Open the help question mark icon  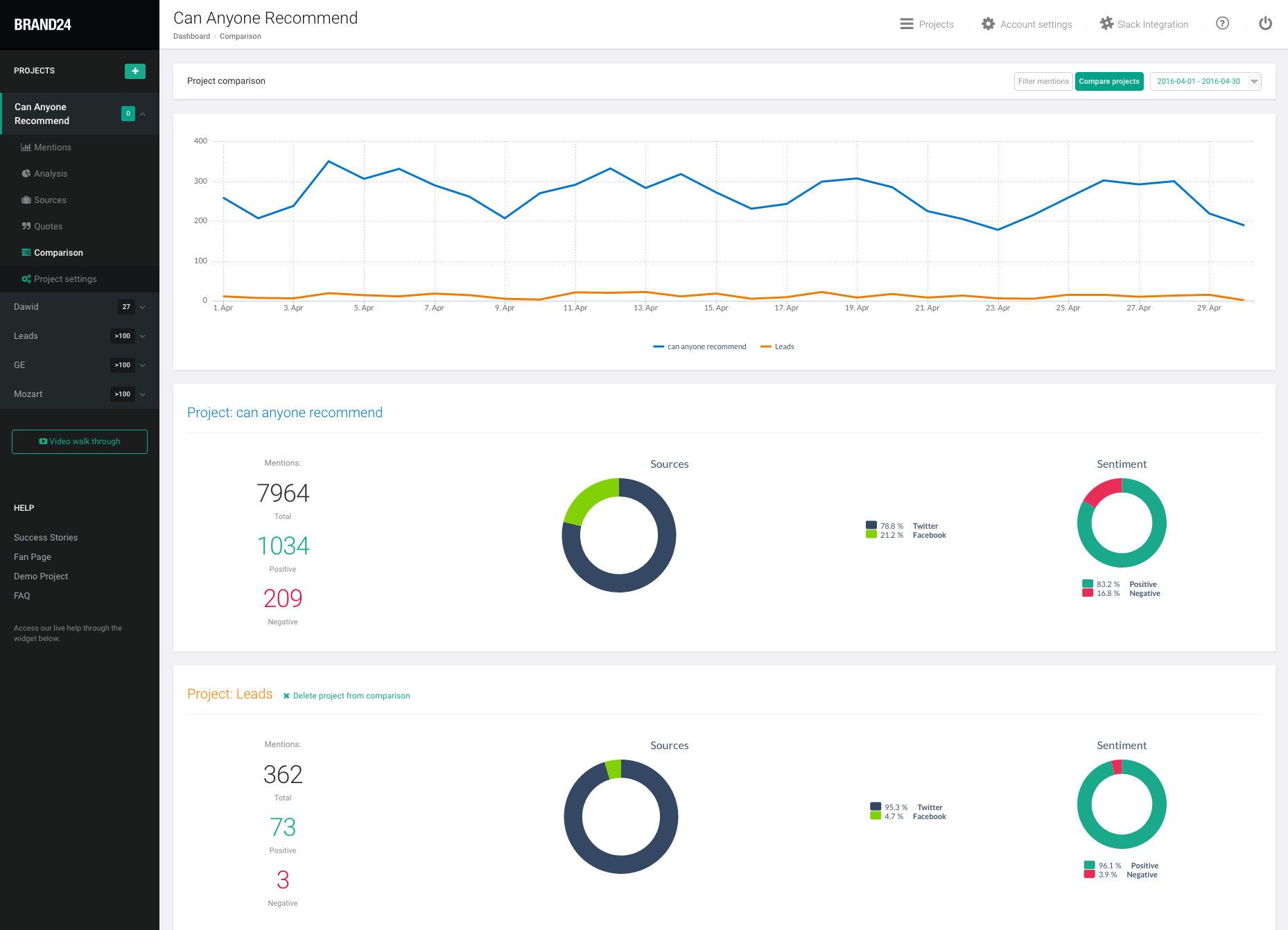click(x=1222, y=23)
